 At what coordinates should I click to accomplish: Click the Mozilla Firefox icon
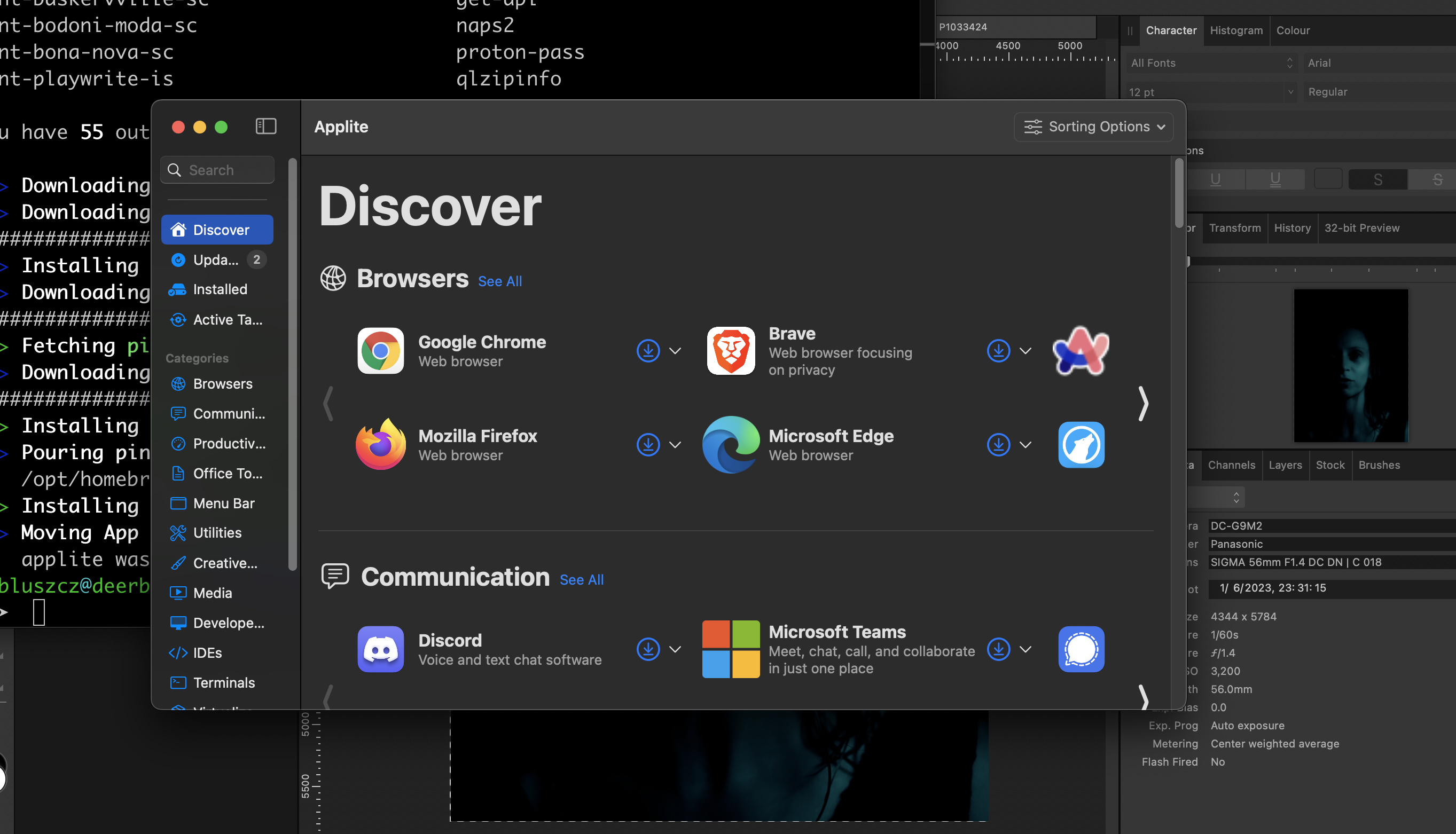click(380, 444)
